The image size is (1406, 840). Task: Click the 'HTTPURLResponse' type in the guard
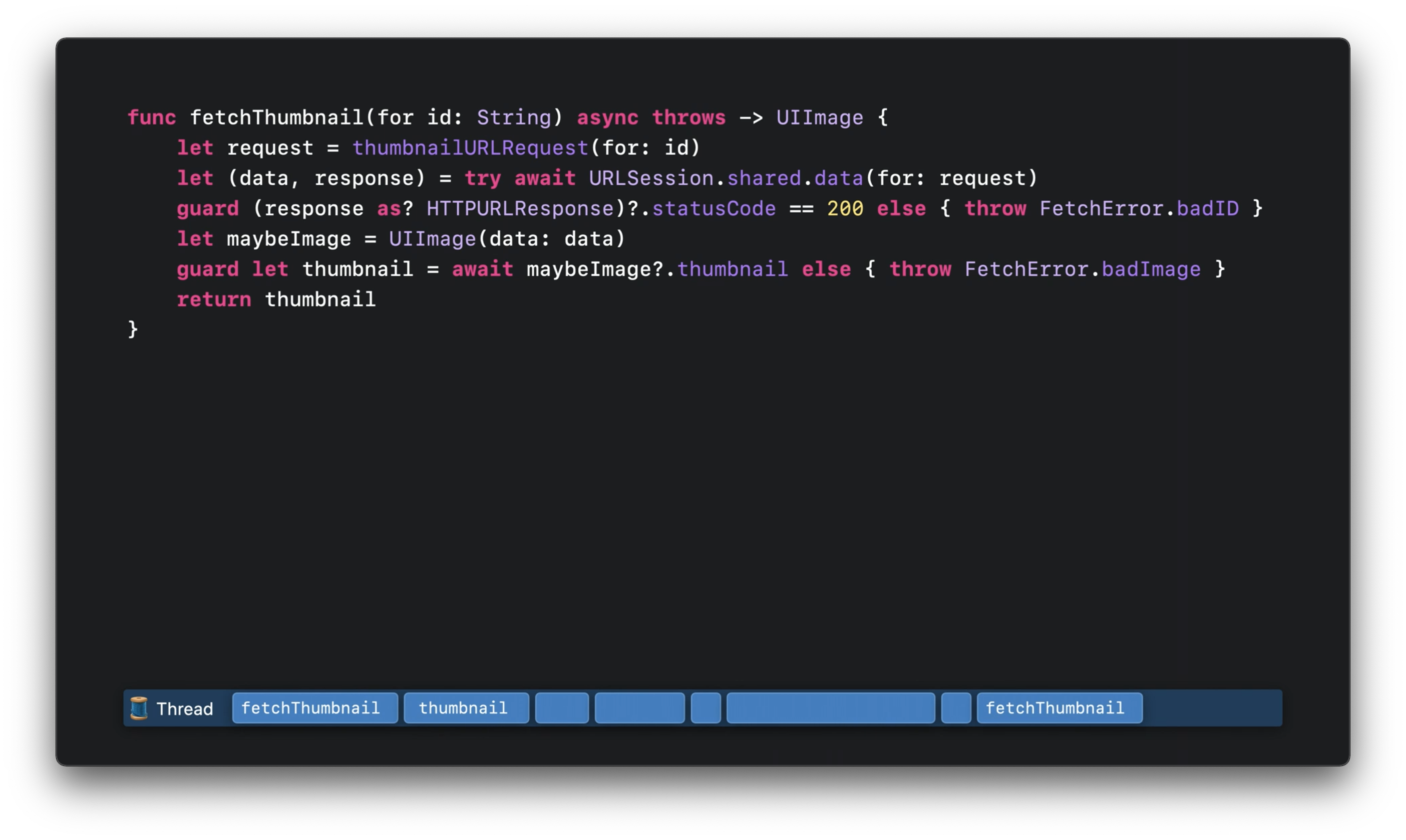point(520,208)
